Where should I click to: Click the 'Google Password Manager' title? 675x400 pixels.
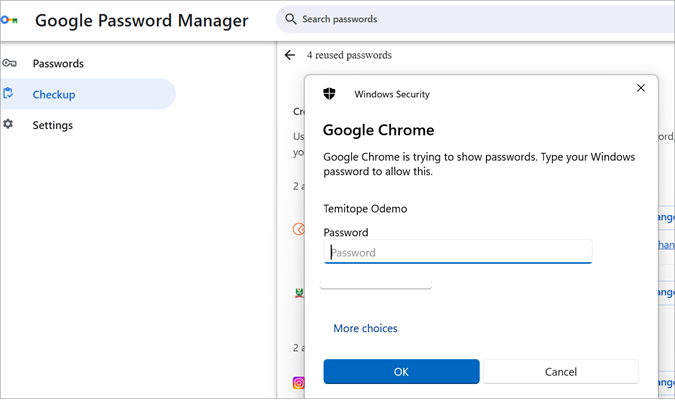(x=142, y=21)
